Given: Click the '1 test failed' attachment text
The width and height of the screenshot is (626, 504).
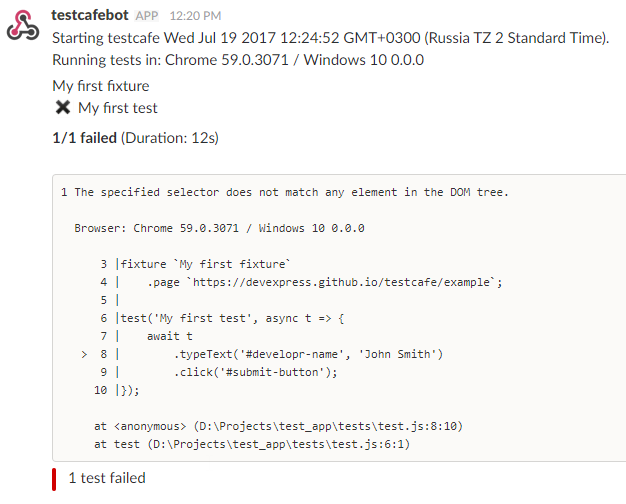Looking at the screenshot, I should 106,478.
